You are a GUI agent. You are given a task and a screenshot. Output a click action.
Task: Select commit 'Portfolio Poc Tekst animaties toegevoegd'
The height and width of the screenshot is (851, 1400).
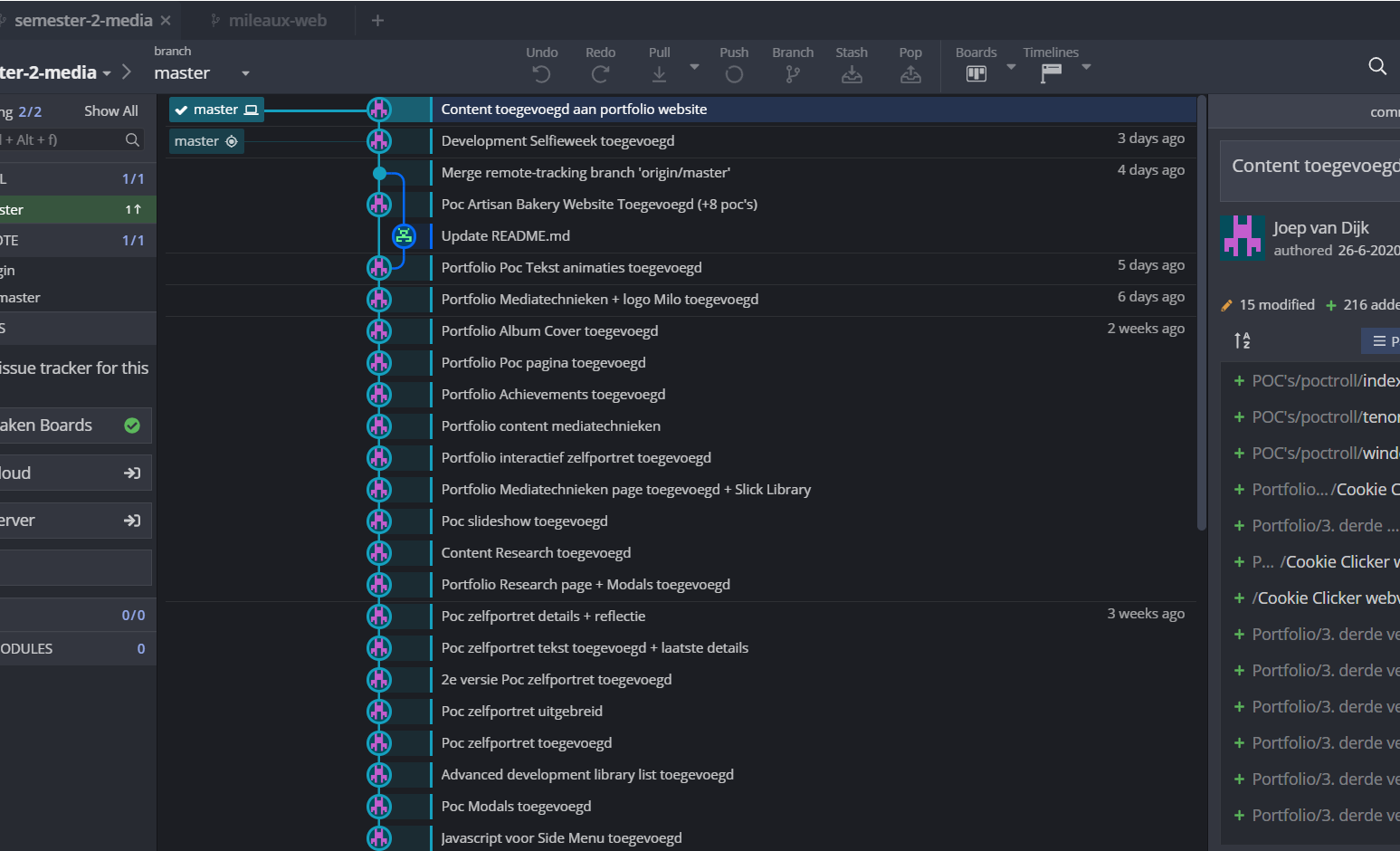click(571, 268)
